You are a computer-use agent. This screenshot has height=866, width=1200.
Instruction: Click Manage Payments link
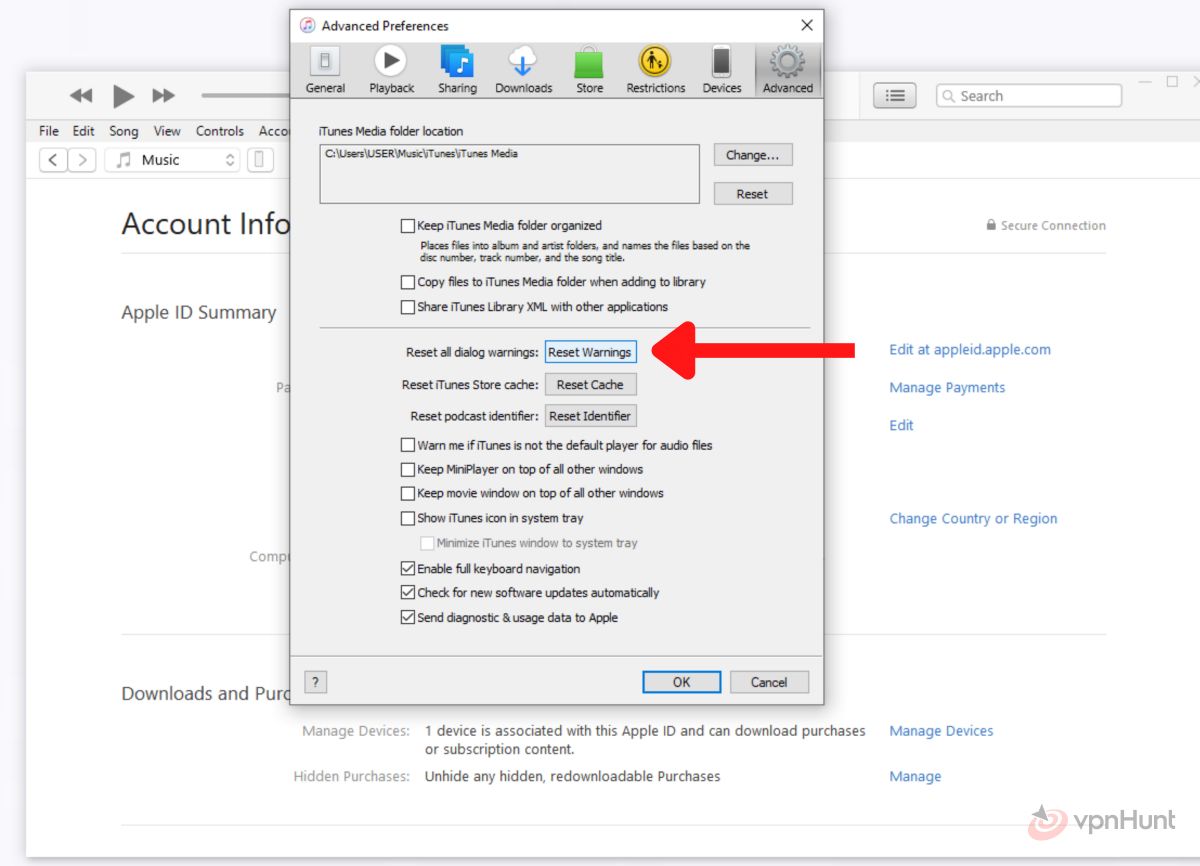coord(947,388)
